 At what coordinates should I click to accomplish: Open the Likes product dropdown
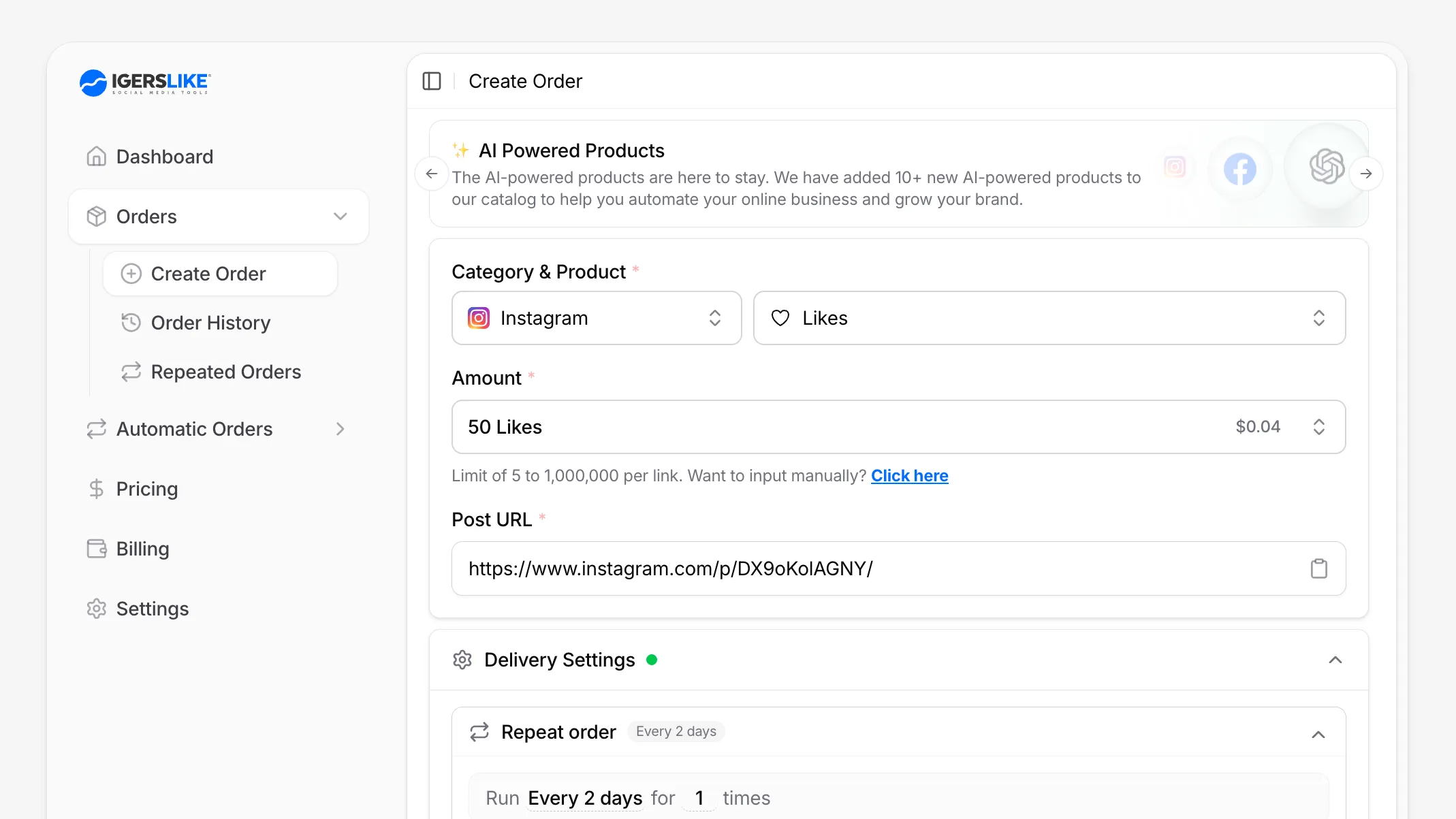pos(1049,318)
